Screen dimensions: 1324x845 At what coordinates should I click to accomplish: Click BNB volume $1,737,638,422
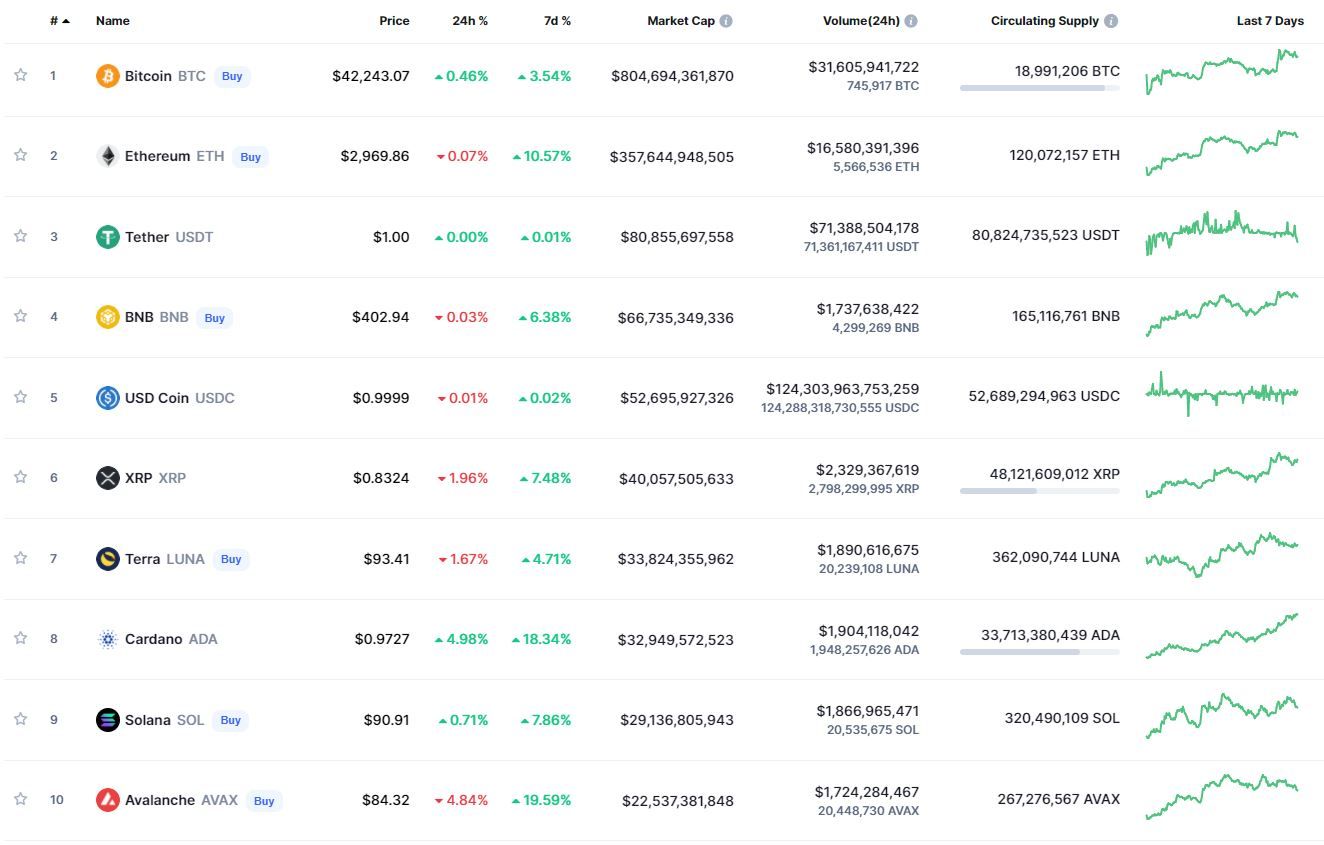(x=868, y=309)
